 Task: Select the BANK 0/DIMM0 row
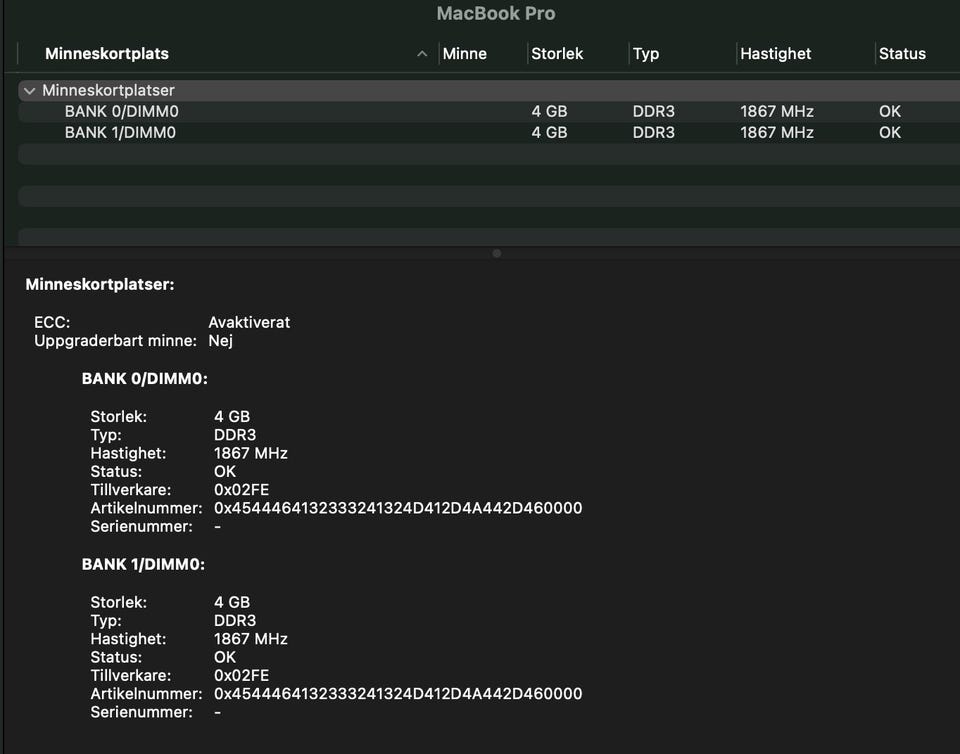[489, 111]
